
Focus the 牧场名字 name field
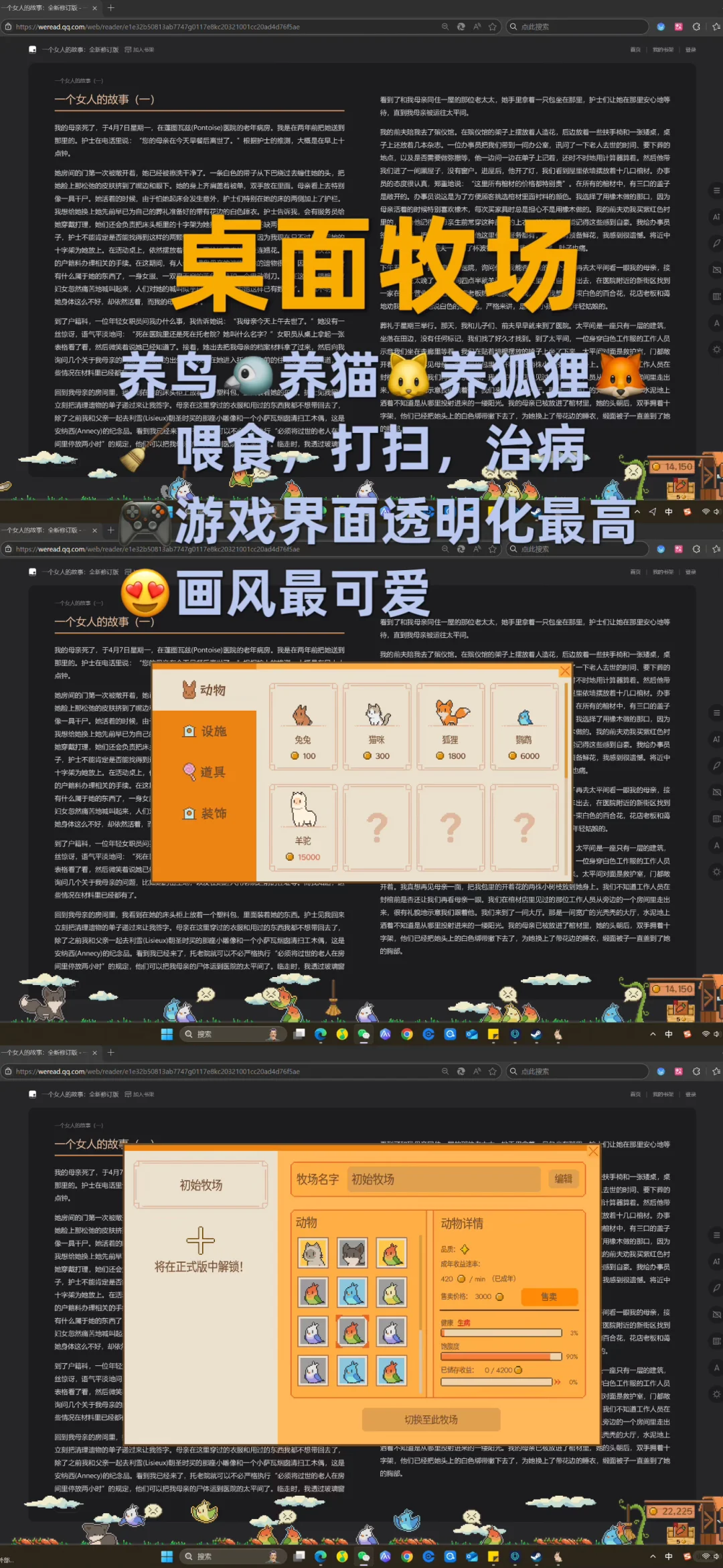click(x=445, y=1179)
